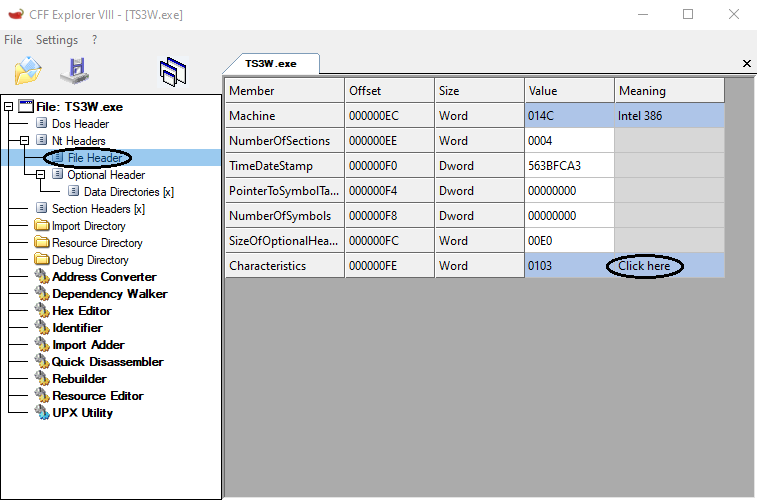757x500 pixels.
Task: Click the Identifier tool icon
Action: click(42, 327)
